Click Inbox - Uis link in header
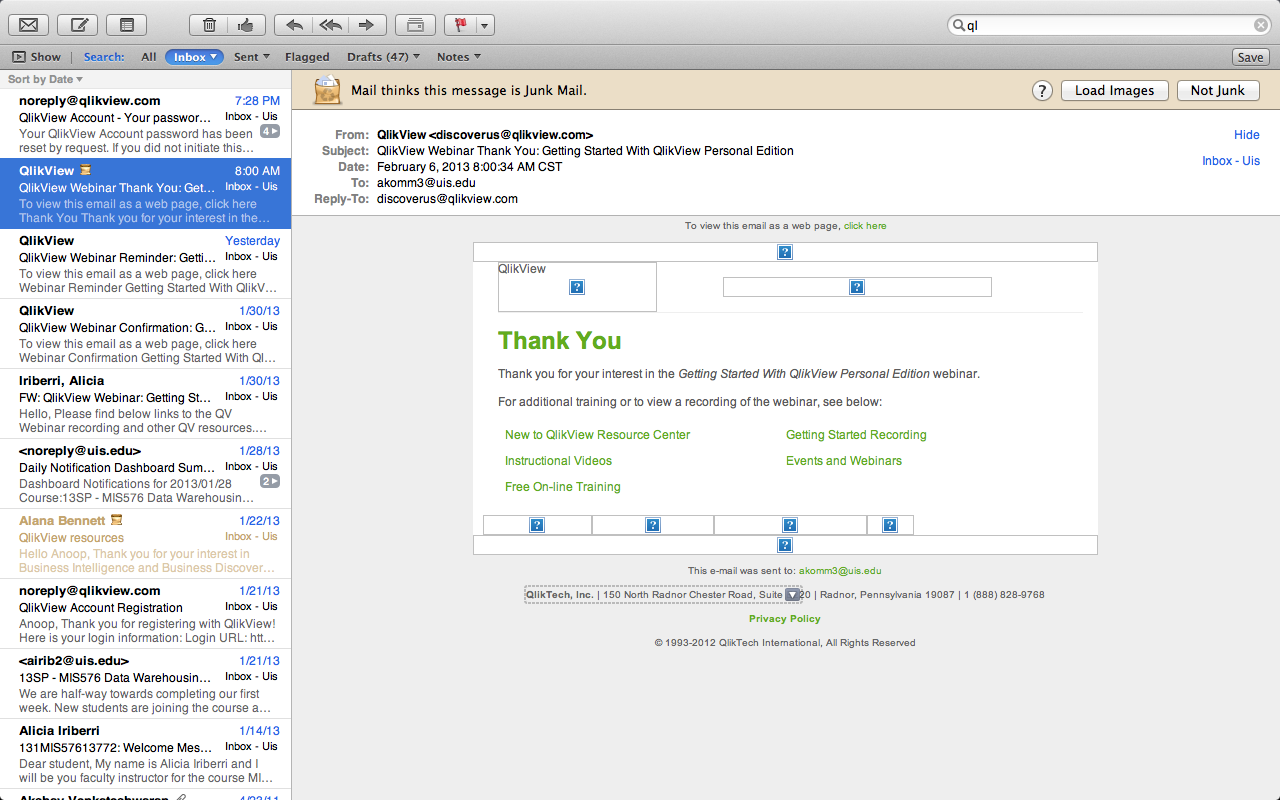This screenshot has width=1280, height=800. (1230, 161)
